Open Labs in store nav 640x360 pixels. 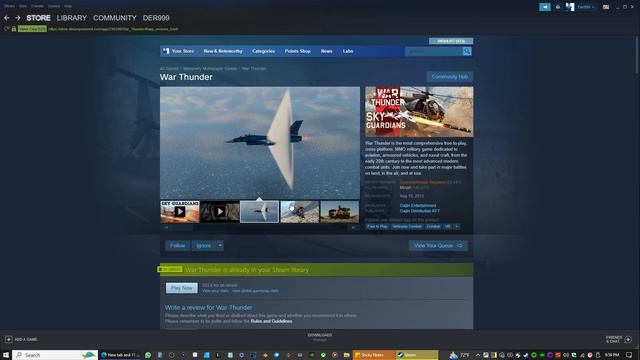click(x=348, y=51)
